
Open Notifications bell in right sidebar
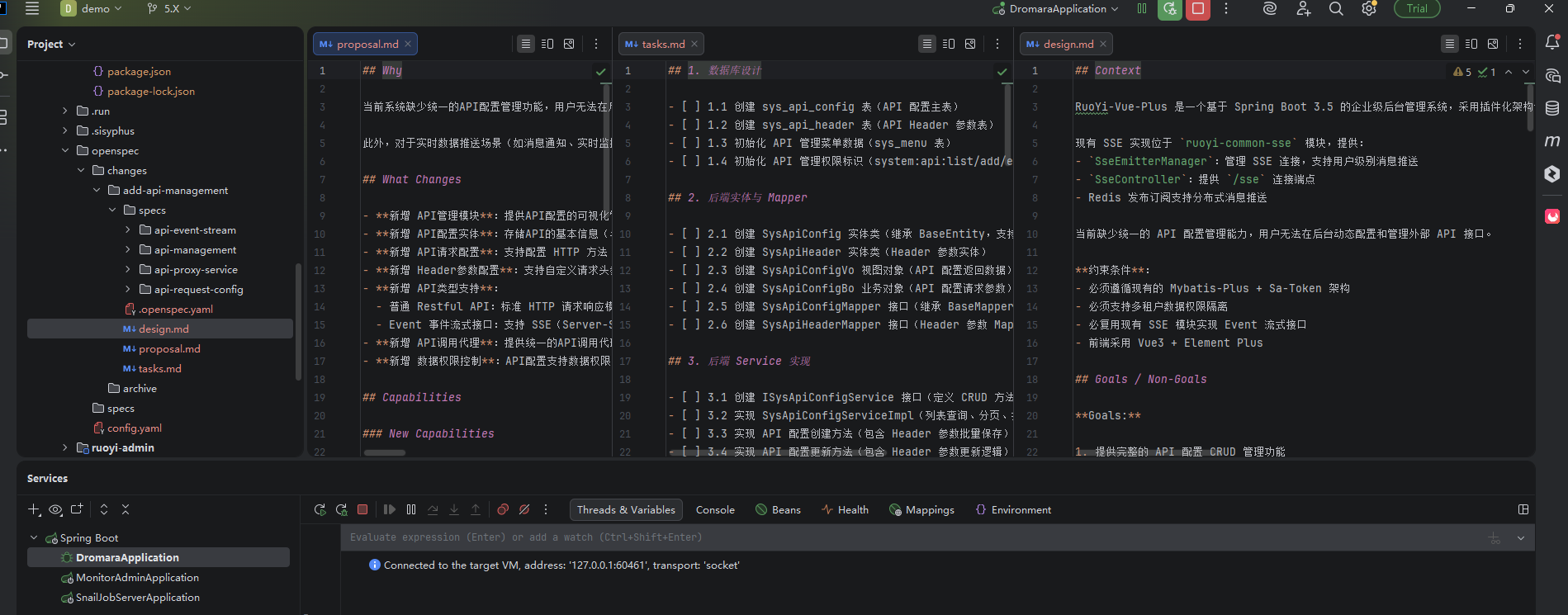click(1552, 41)
